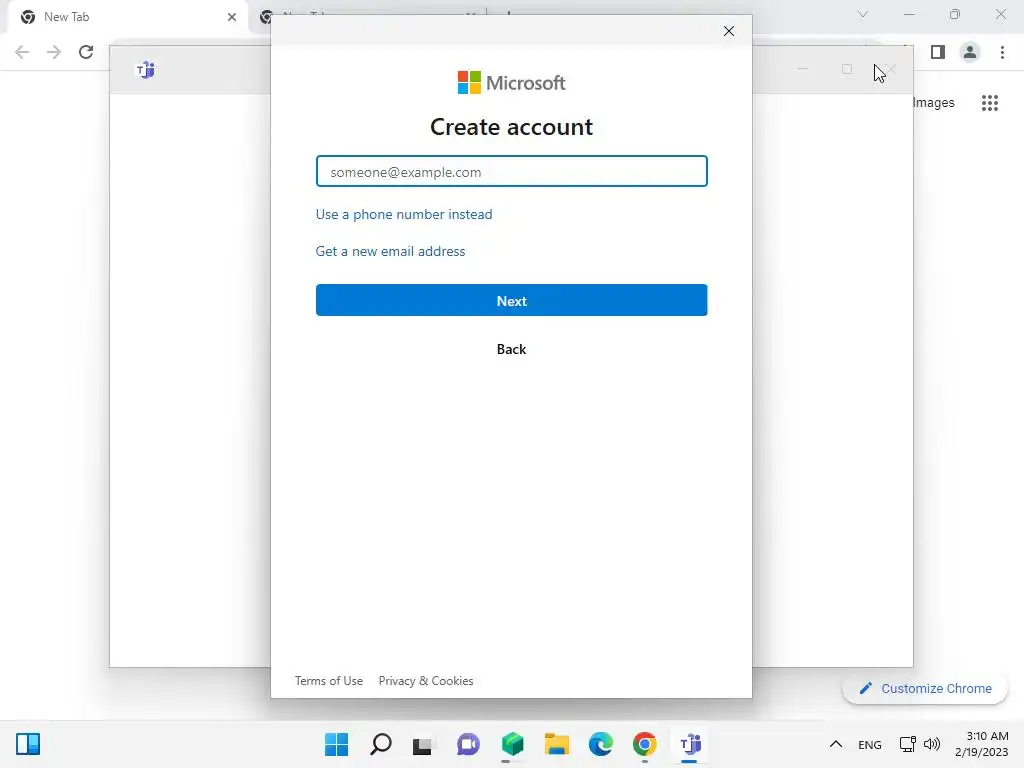Screen dimensions: 1024x768
Task: Click the Images link on Google page
Action: (x=933, y=103)
